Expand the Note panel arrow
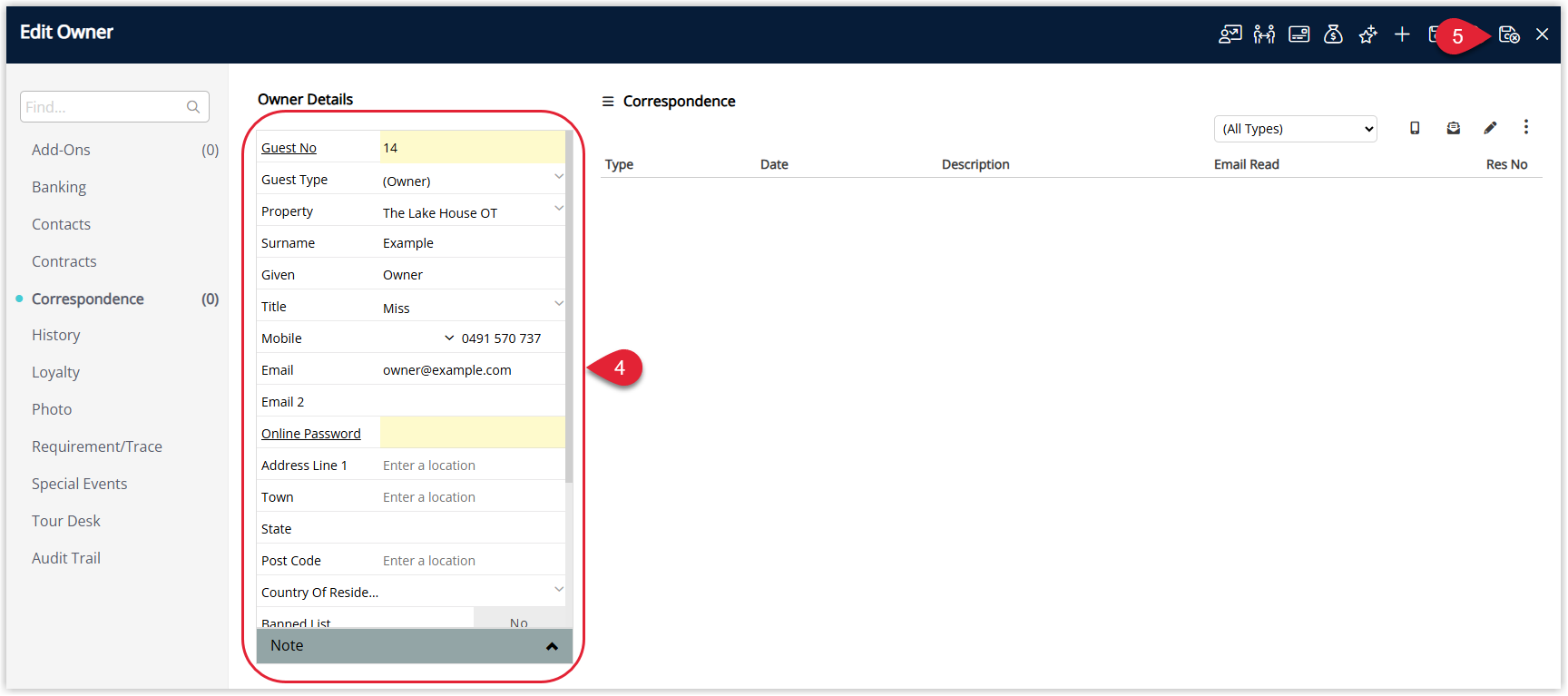The width and height of the screenshot is (1568, 696). [552, 646]
